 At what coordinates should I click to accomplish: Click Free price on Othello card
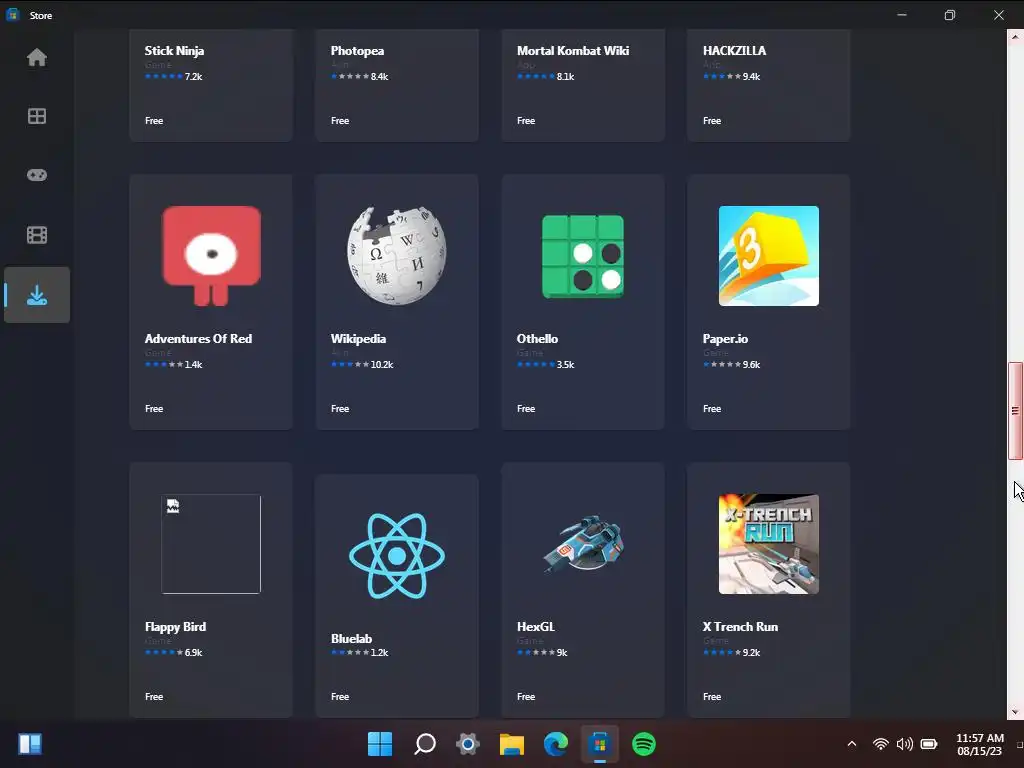click(526, 409)
